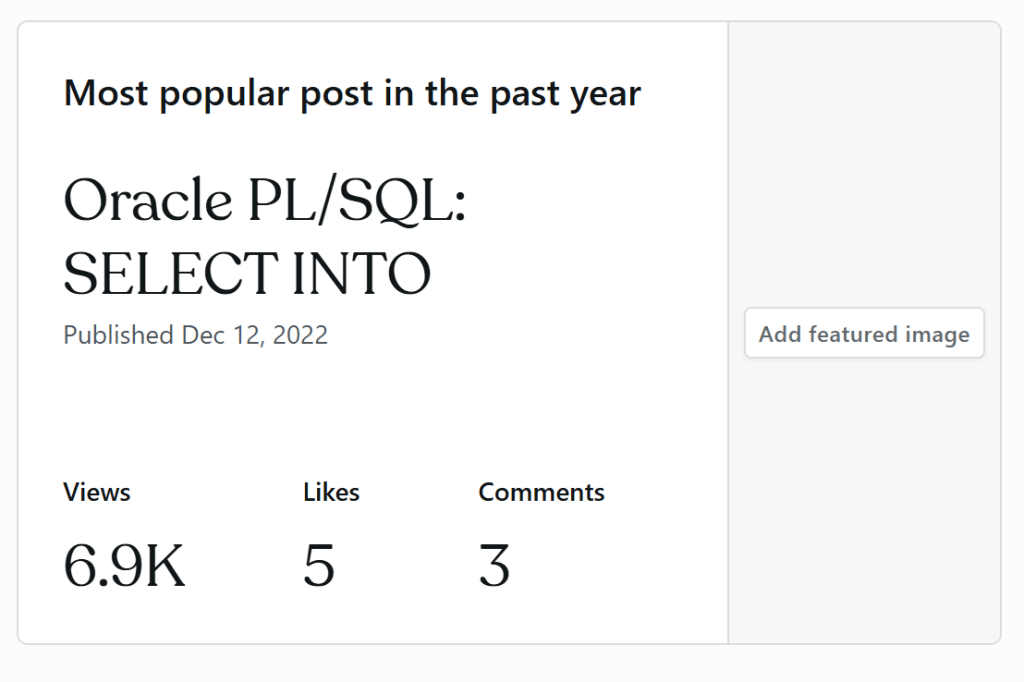Click the likes count of 5
This screenshot has height=682, width=1024.
click(319, 565)
